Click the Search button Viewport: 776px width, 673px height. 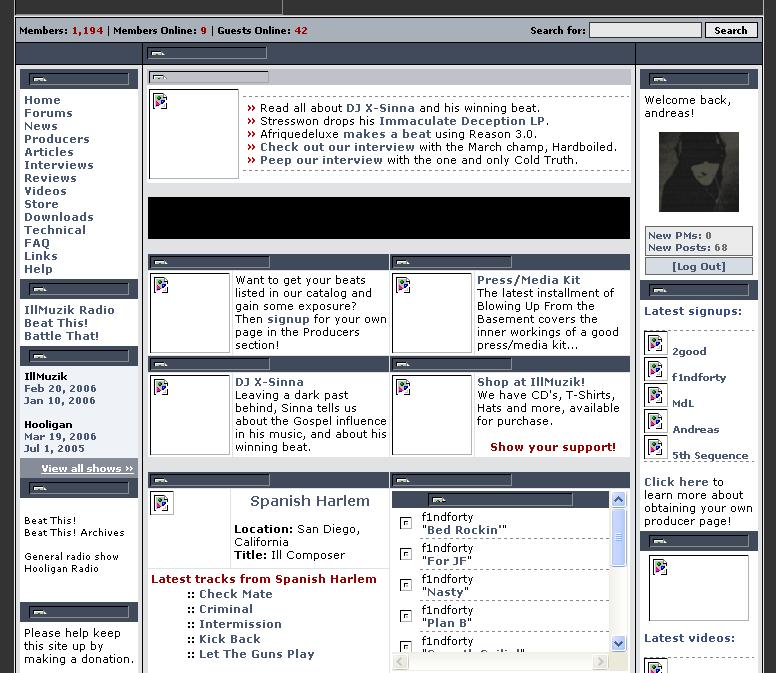click(x=731, y=30)
